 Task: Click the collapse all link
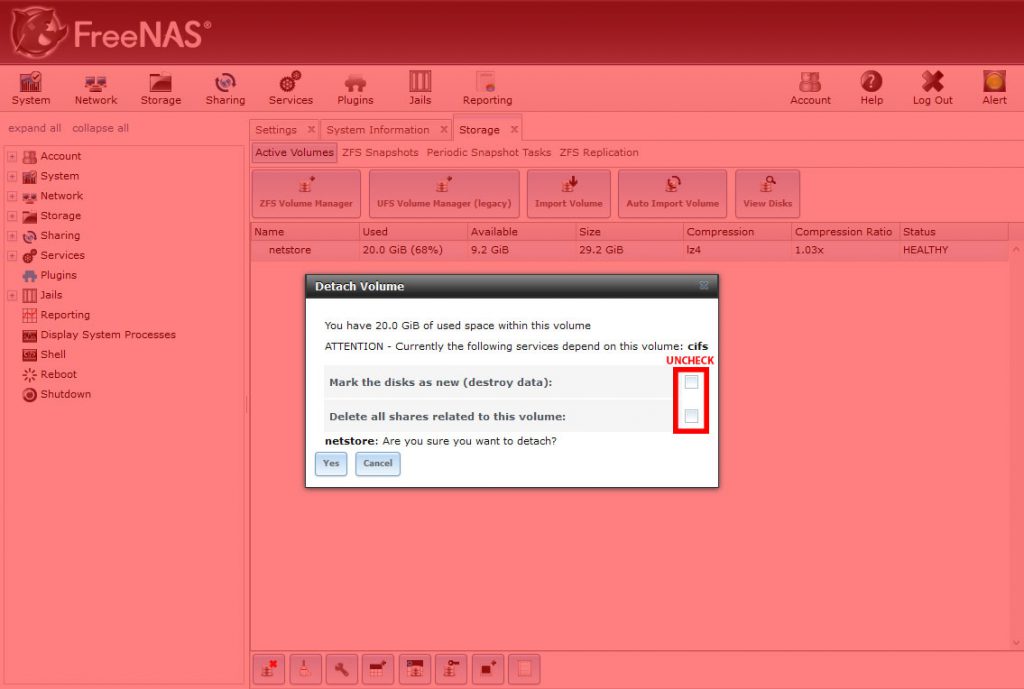tap(101, 129)
